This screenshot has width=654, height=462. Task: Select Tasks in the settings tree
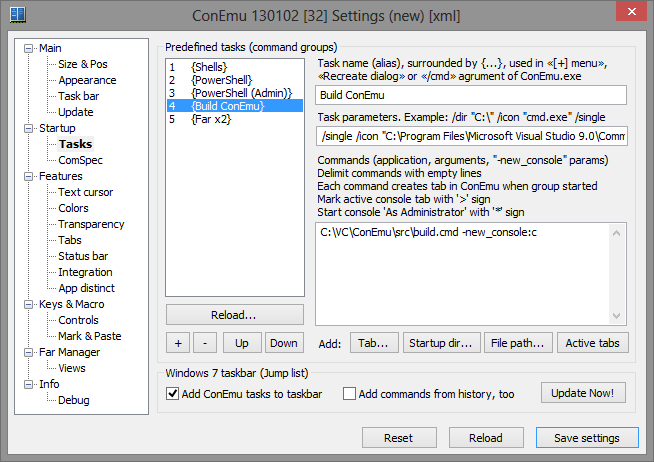(x=75, y=144)
